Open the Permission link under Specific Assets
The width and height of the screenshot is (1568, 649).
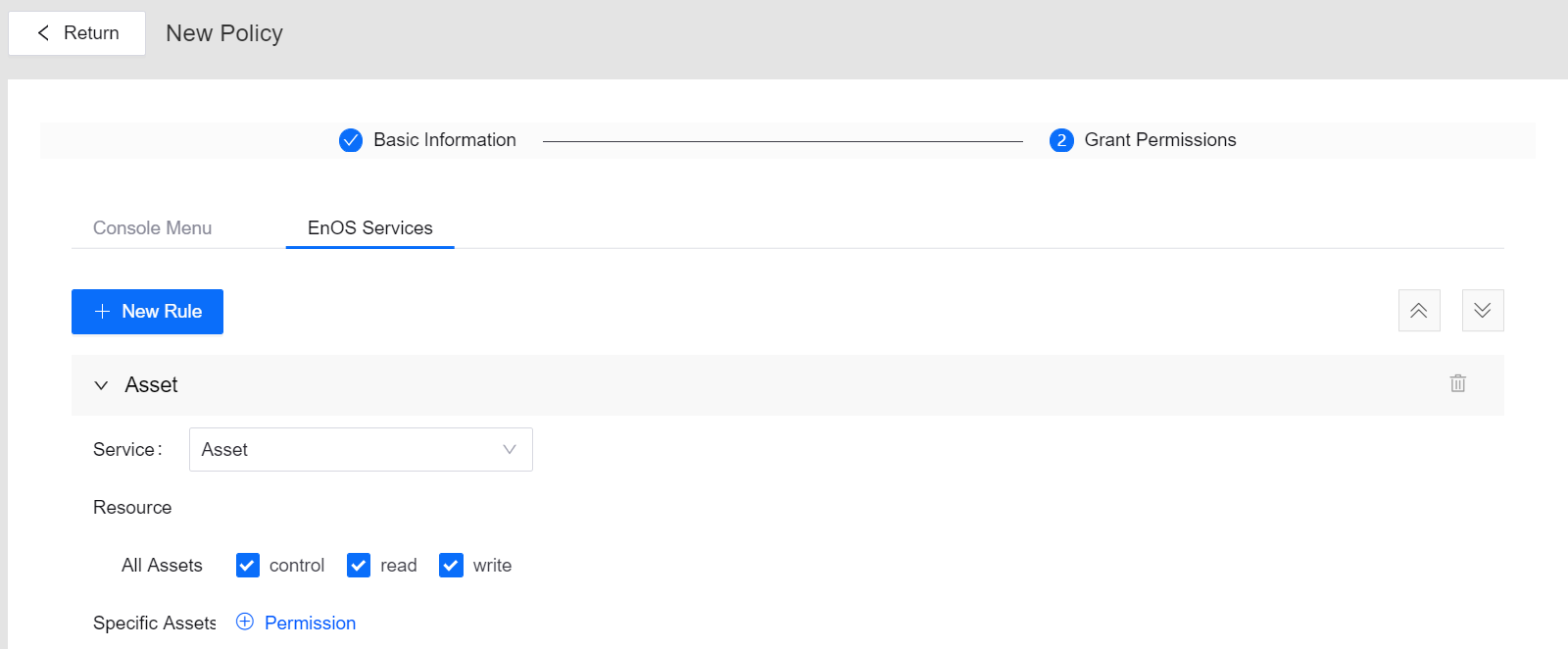(309, 622)
